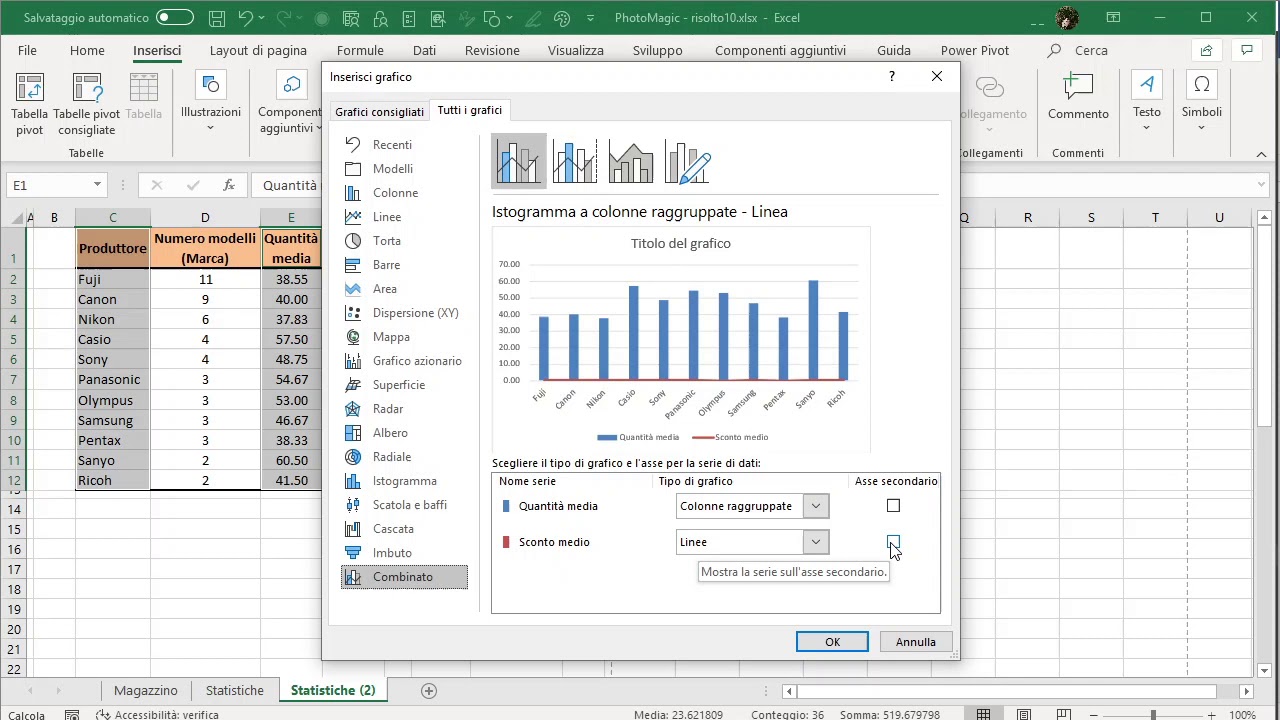The height and width of the screenshot is (720, 1280).
Task: Open the Formule ribbon tab
Action: coord(360,50)
